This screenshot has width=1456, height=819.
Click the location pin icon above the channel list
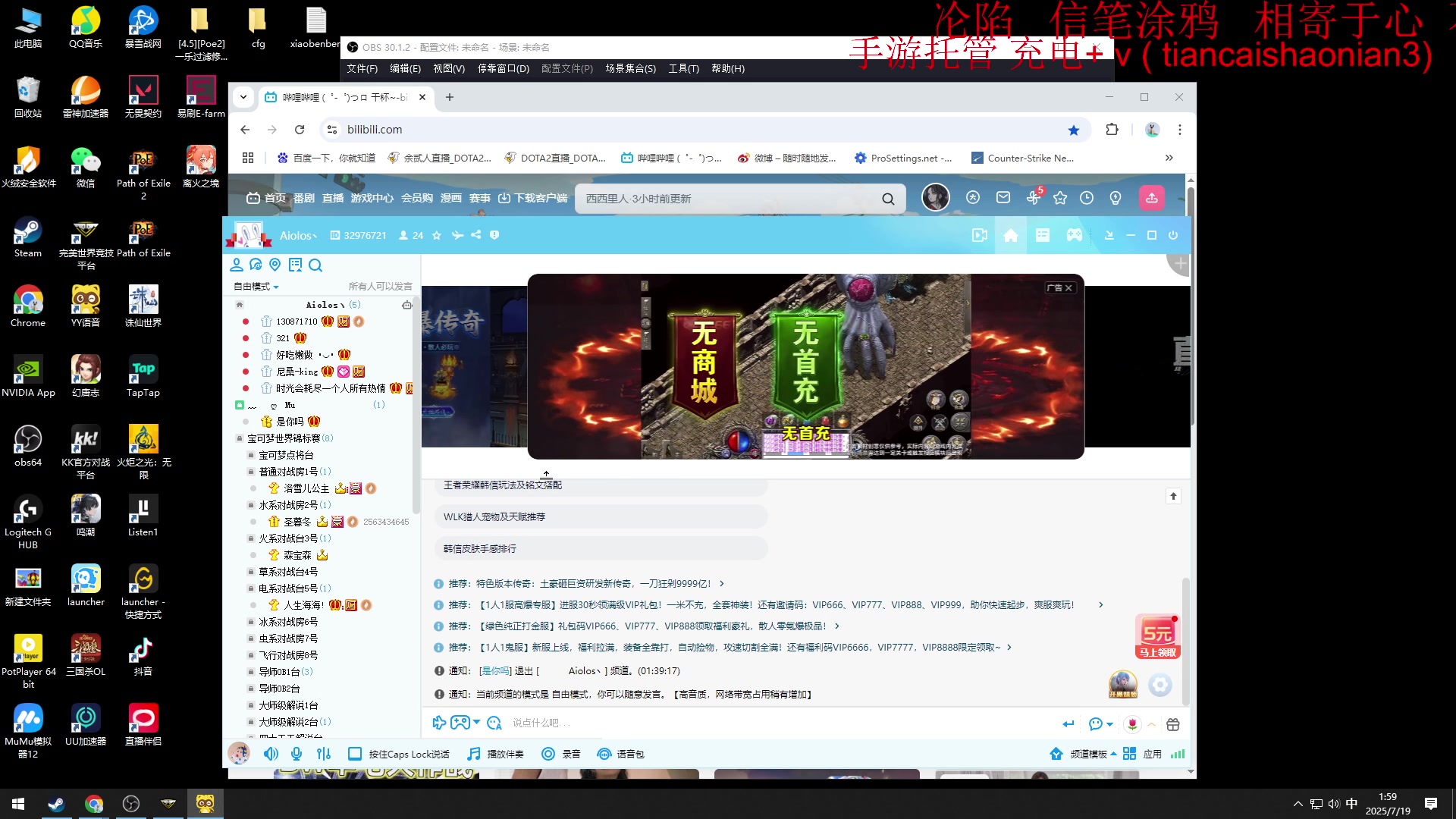(275, 265)
